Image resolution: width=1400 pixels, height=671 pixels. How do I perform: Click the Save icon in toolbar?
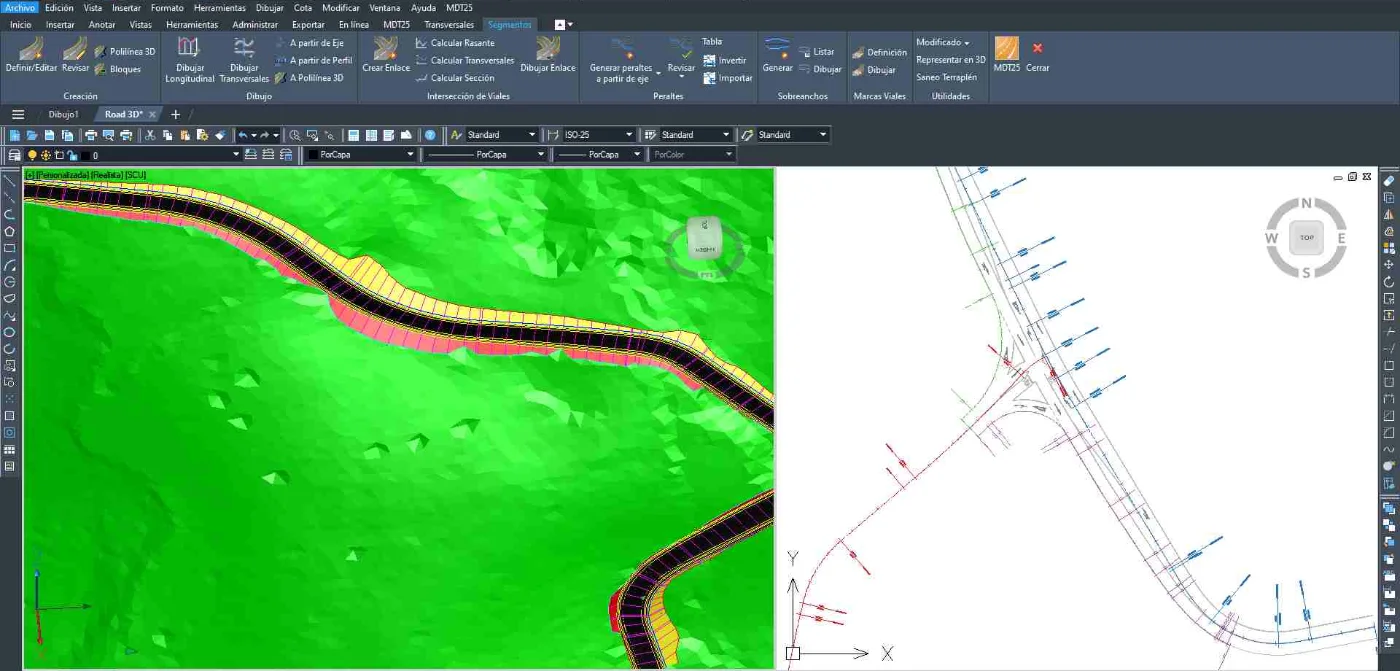pos(49,135)
